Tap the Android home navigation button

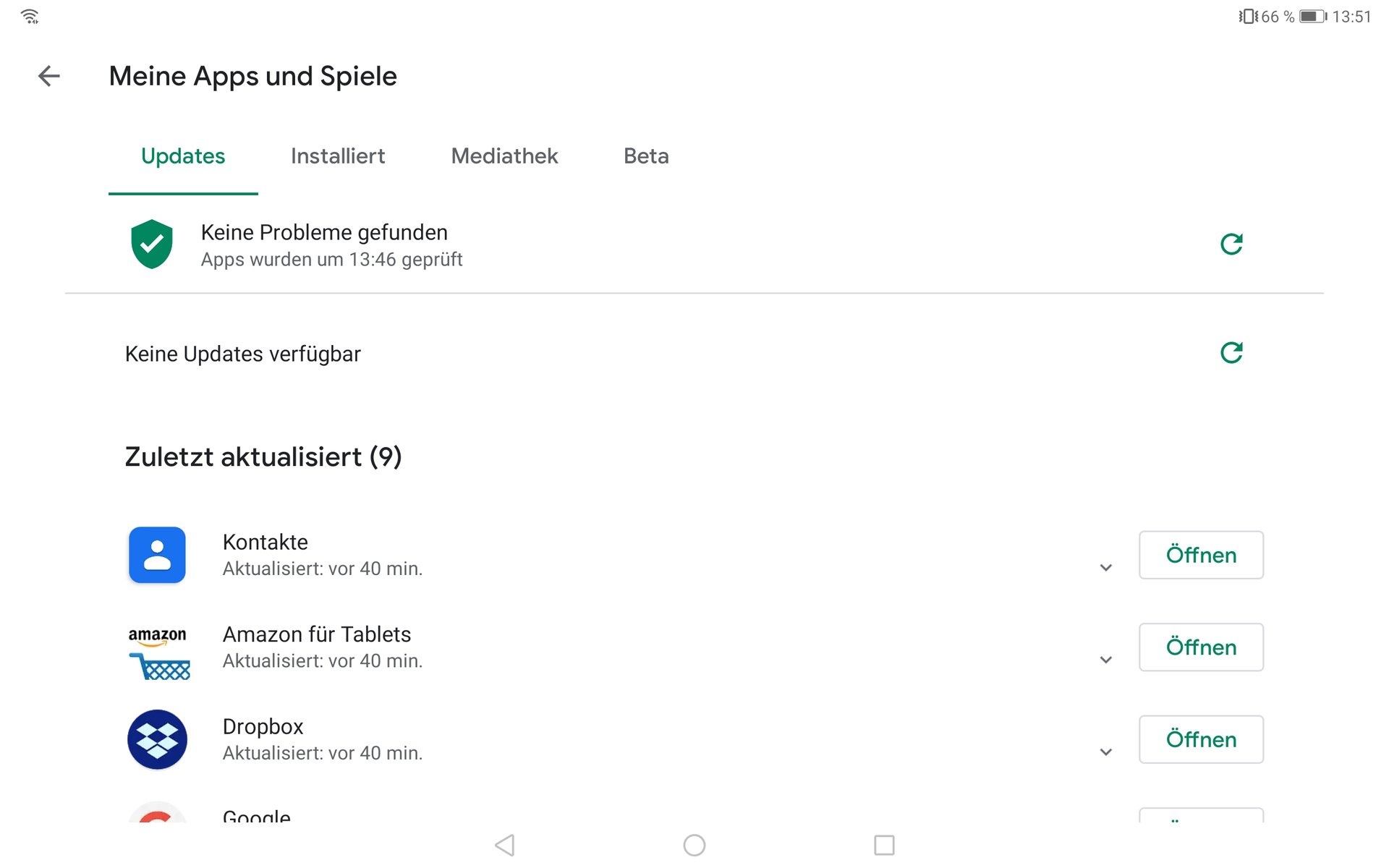click(694, 845)
